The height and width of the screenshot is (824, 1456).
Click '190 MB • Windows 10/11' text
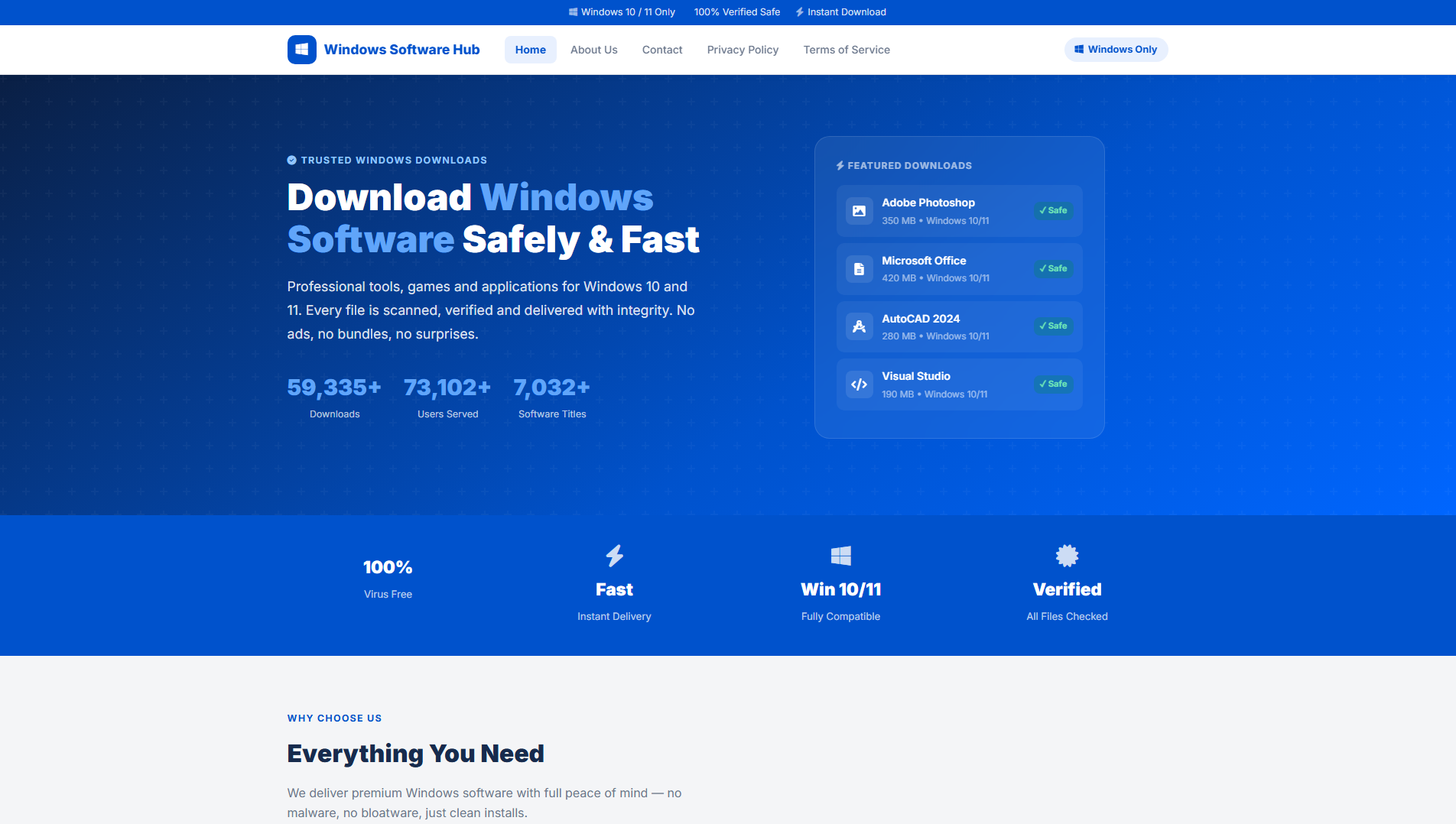click(x=934, y=394)
